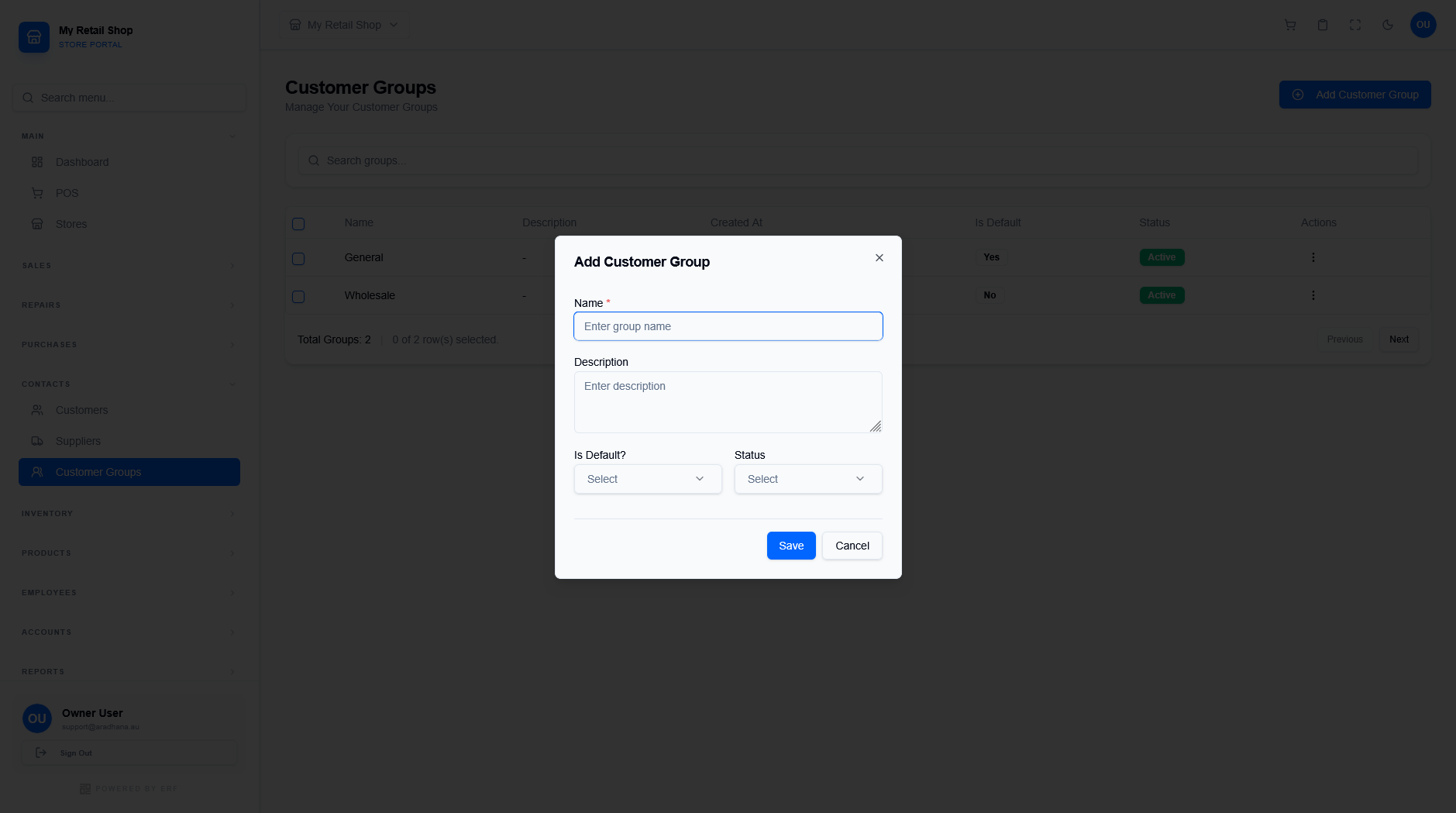Click the Suppliers truck icon
The width and height of the screenshot is (1456, 813).
37,441
